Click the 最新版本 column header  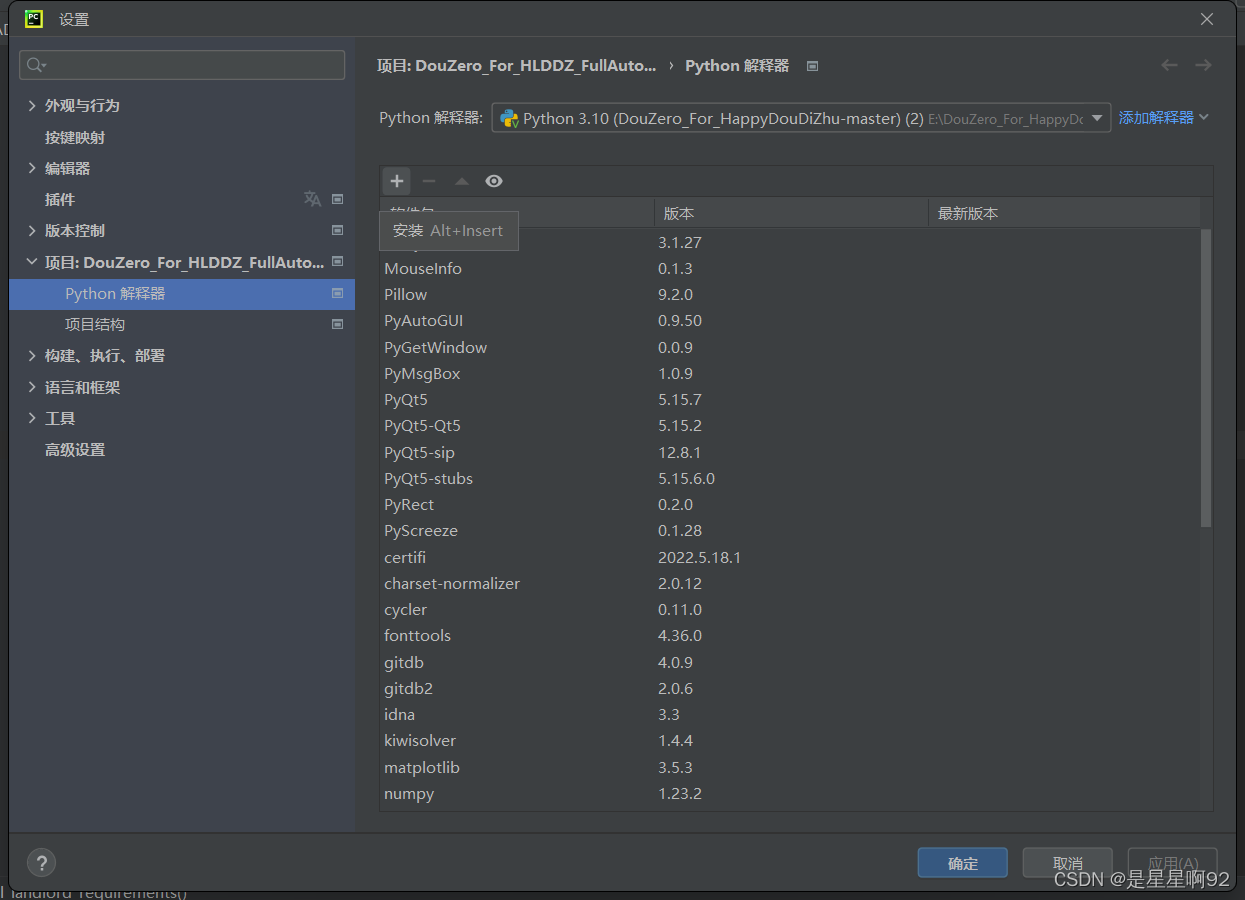coord(1064,213)
